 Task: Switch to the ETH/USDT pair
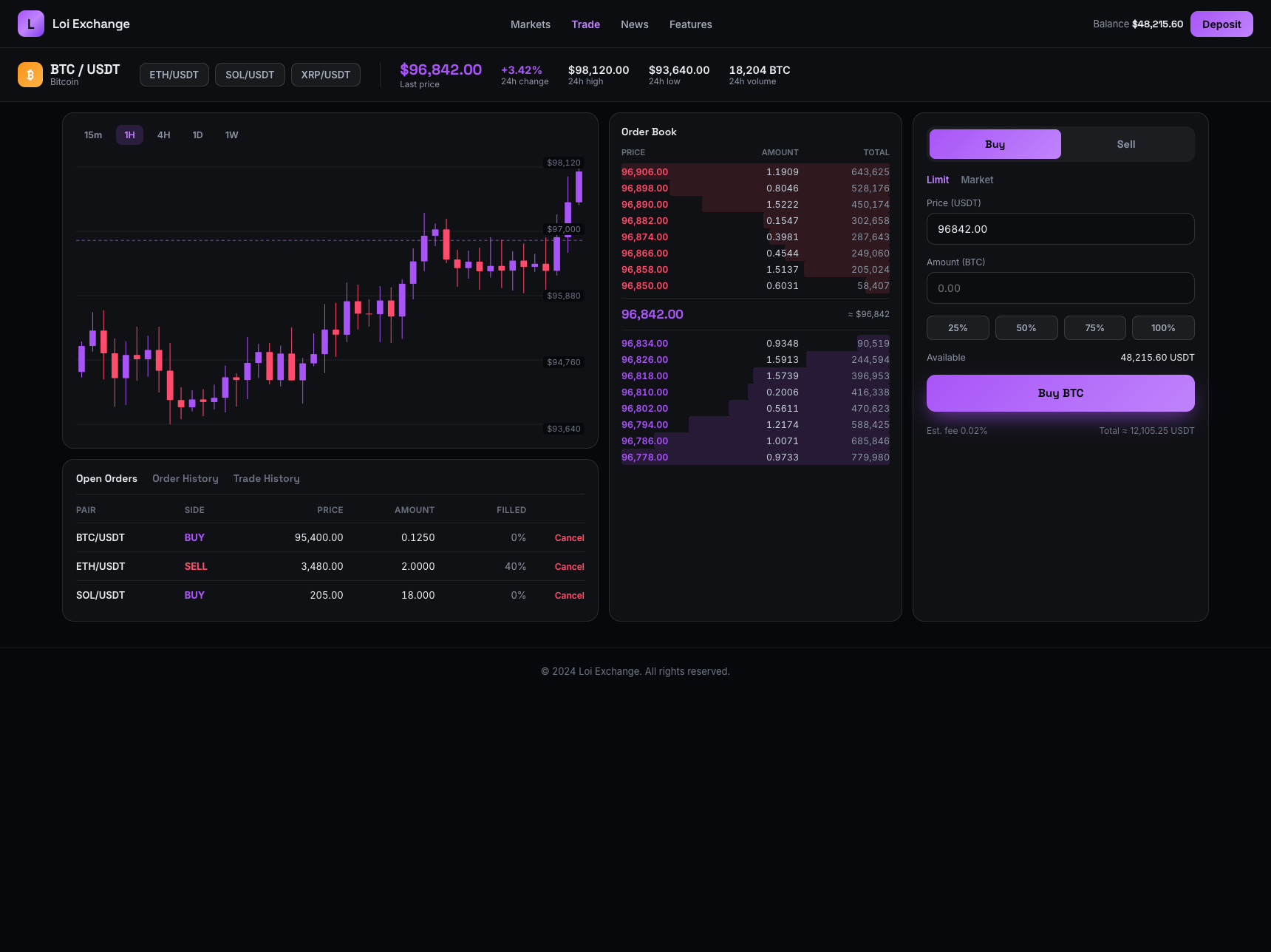click(x=174, y=75)
